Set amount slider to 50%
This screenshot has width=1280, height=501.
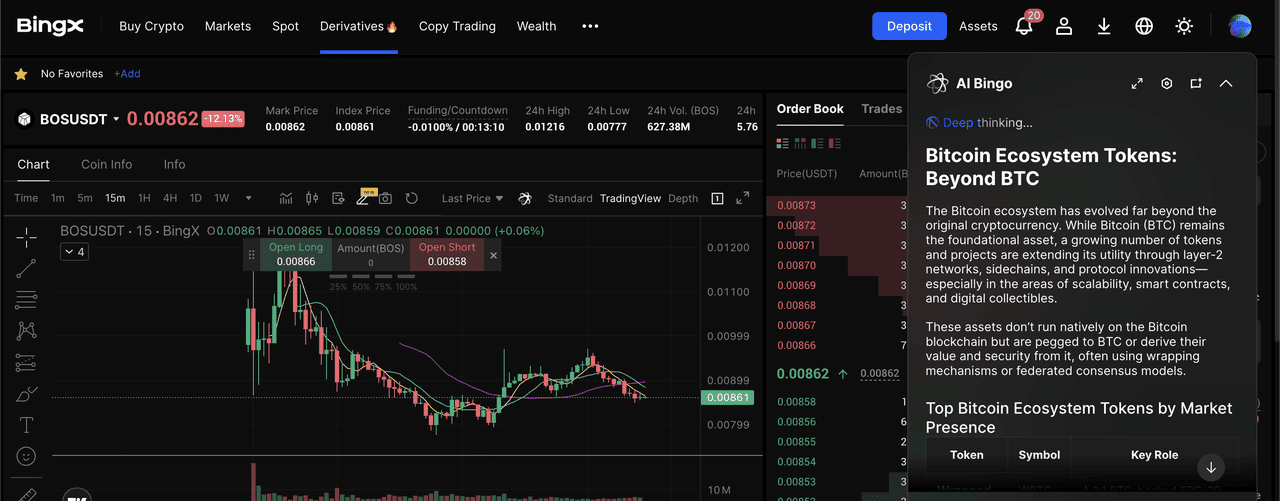360,287
